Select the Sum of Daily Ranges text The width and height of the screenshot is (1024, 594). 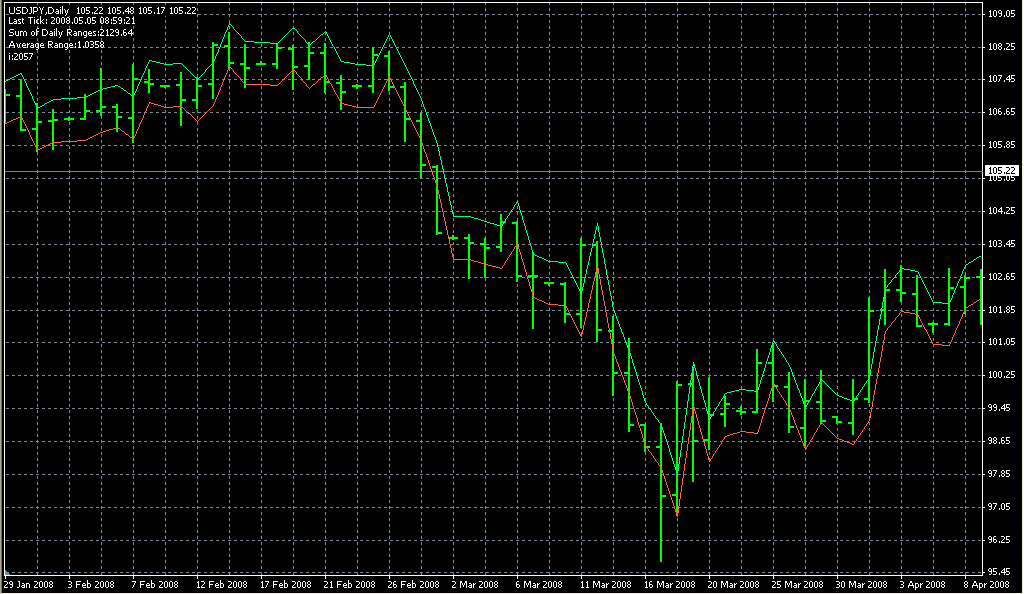point(70,33)
